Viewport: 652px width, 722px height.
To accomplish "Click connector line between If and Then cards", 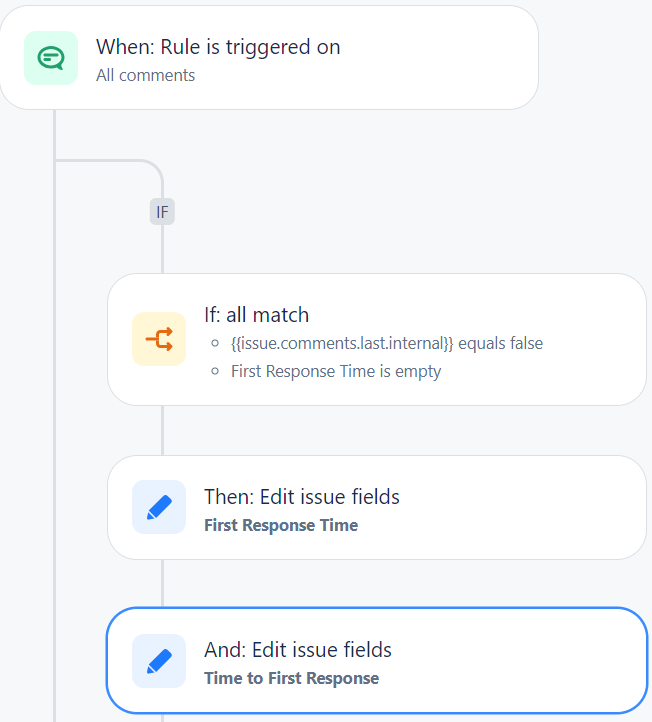I will click(x=162, y=431).
